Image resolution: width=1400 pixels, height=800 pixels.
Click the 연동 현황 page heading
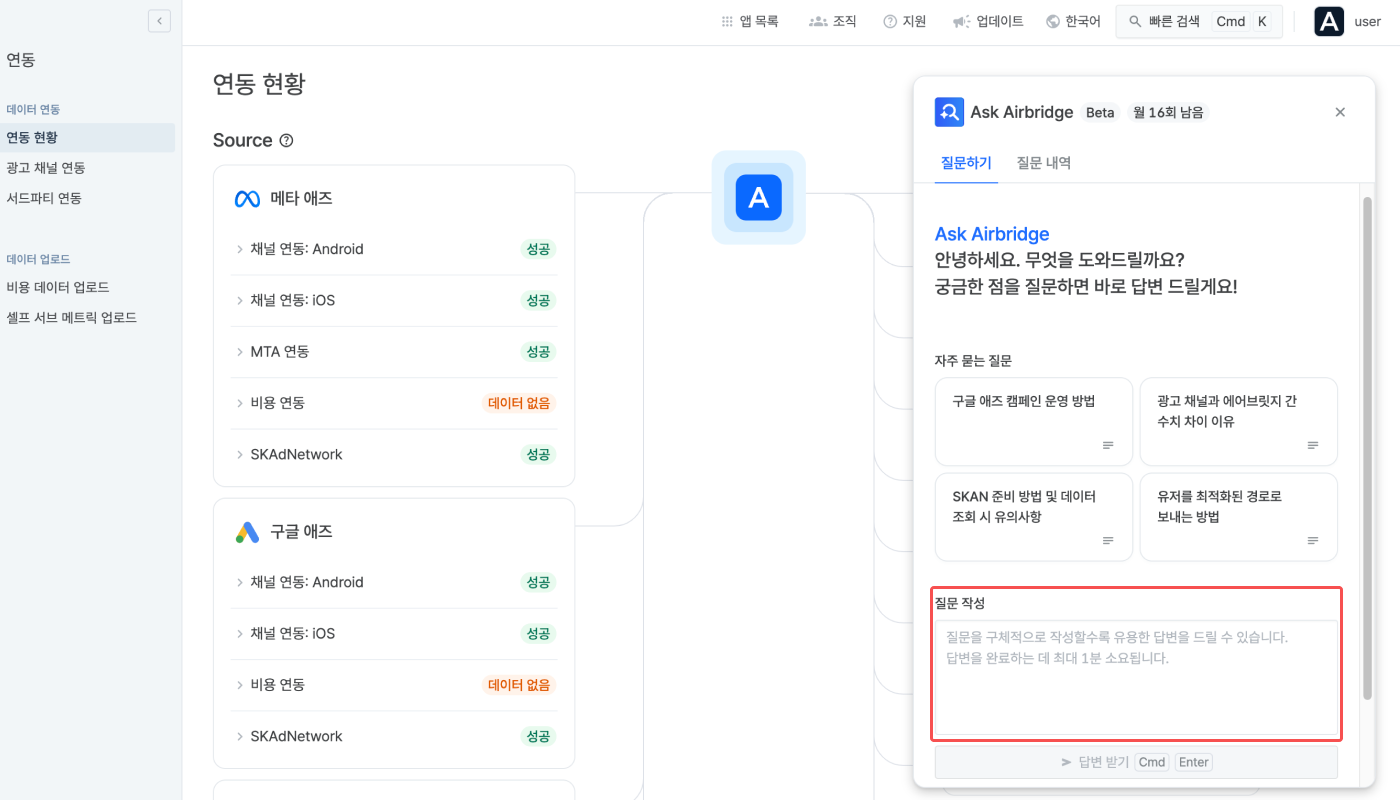coord(259,84)
